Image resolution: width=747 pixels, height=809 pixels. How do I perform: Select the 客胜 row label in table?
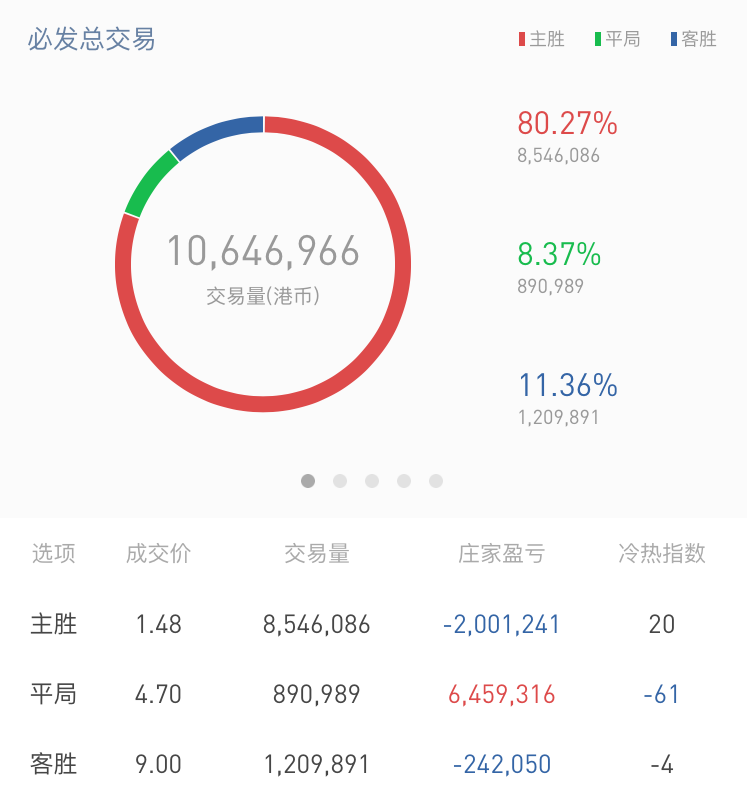click(54, 764)
